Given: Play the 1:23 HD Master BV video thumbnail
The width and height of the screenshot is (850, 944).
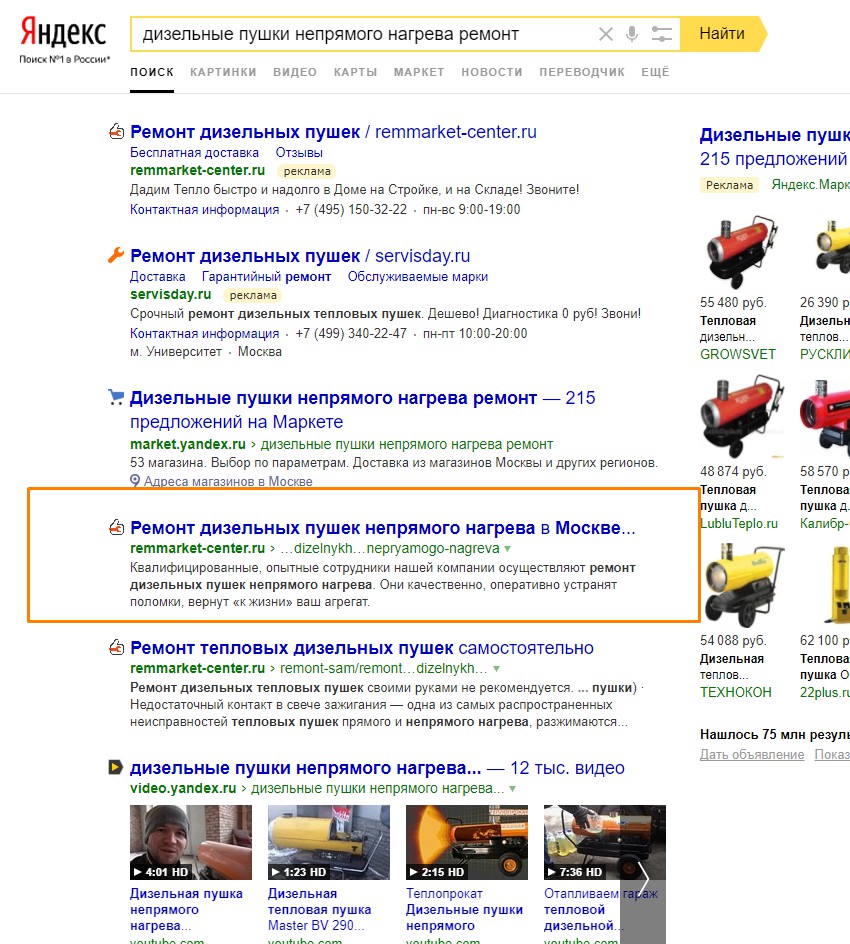Looking at the screenshot, I should 329,842.
